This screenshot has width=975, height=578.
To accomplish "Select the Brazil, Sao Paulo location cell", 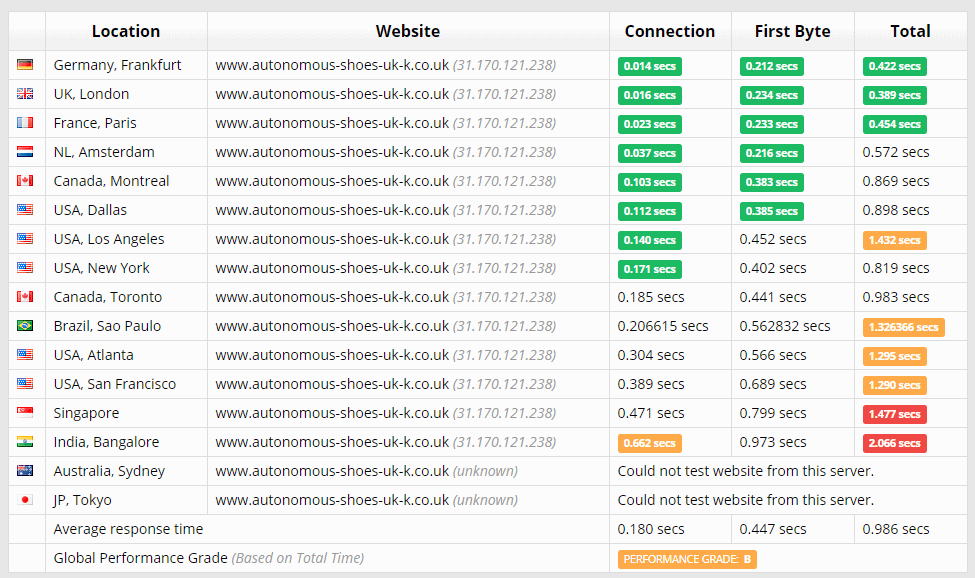I will tap(126, 326).
